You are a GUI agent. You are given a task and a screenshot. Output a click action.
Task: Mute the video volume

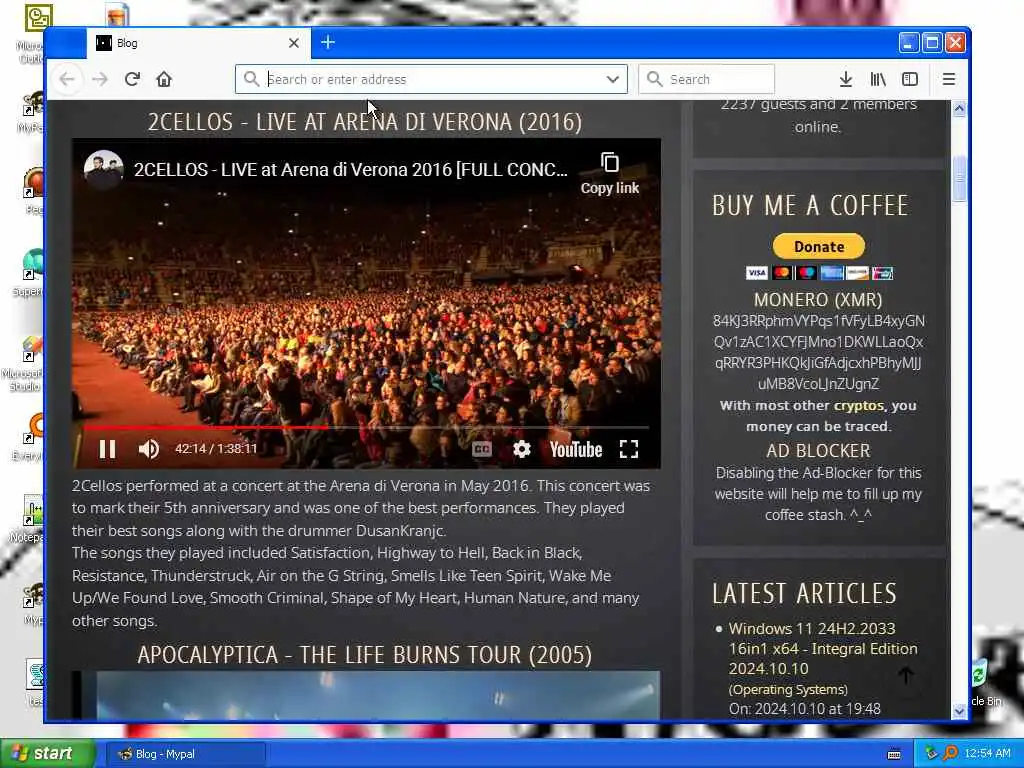[149, 449]
